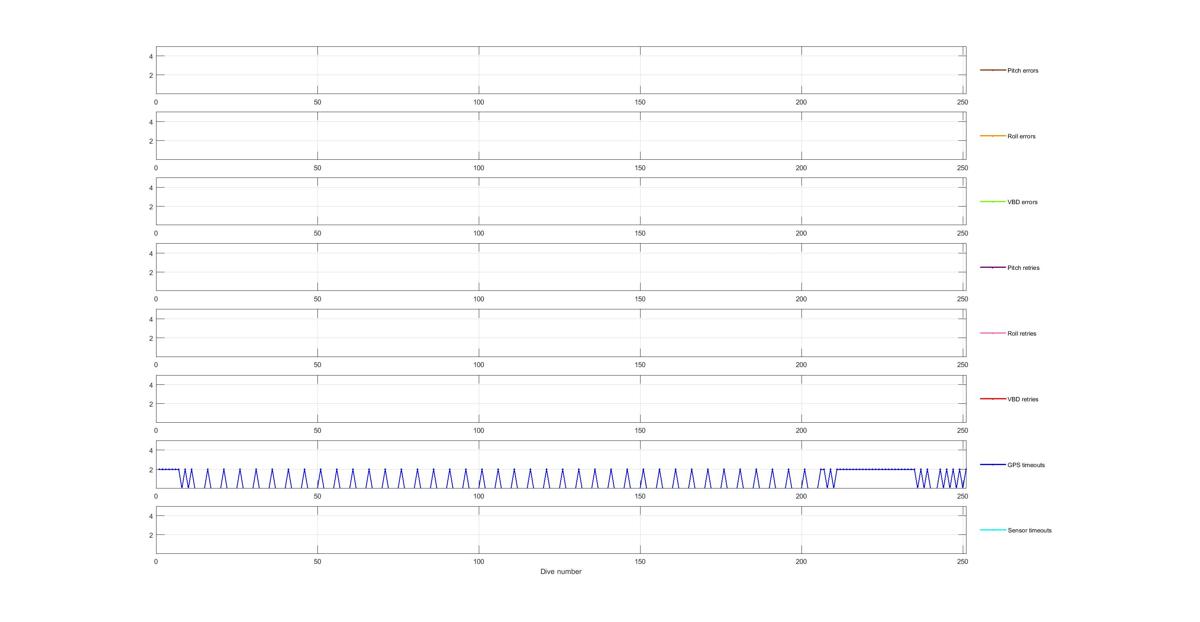Click the 'Sensor timeouts' legend label
The height and width of the screenshot is (622, 1200).
[x=1029, y=530]
